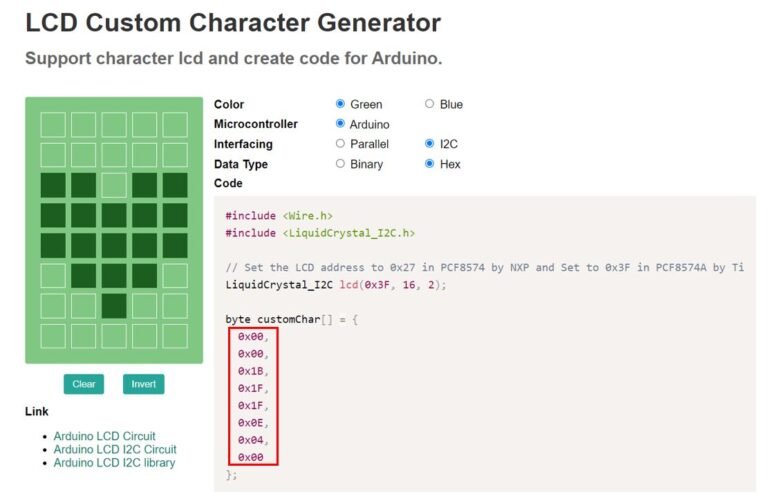Switch interfacing to Parallel
The height and width of the screenshot is (501, 768).
coord(341,144)
